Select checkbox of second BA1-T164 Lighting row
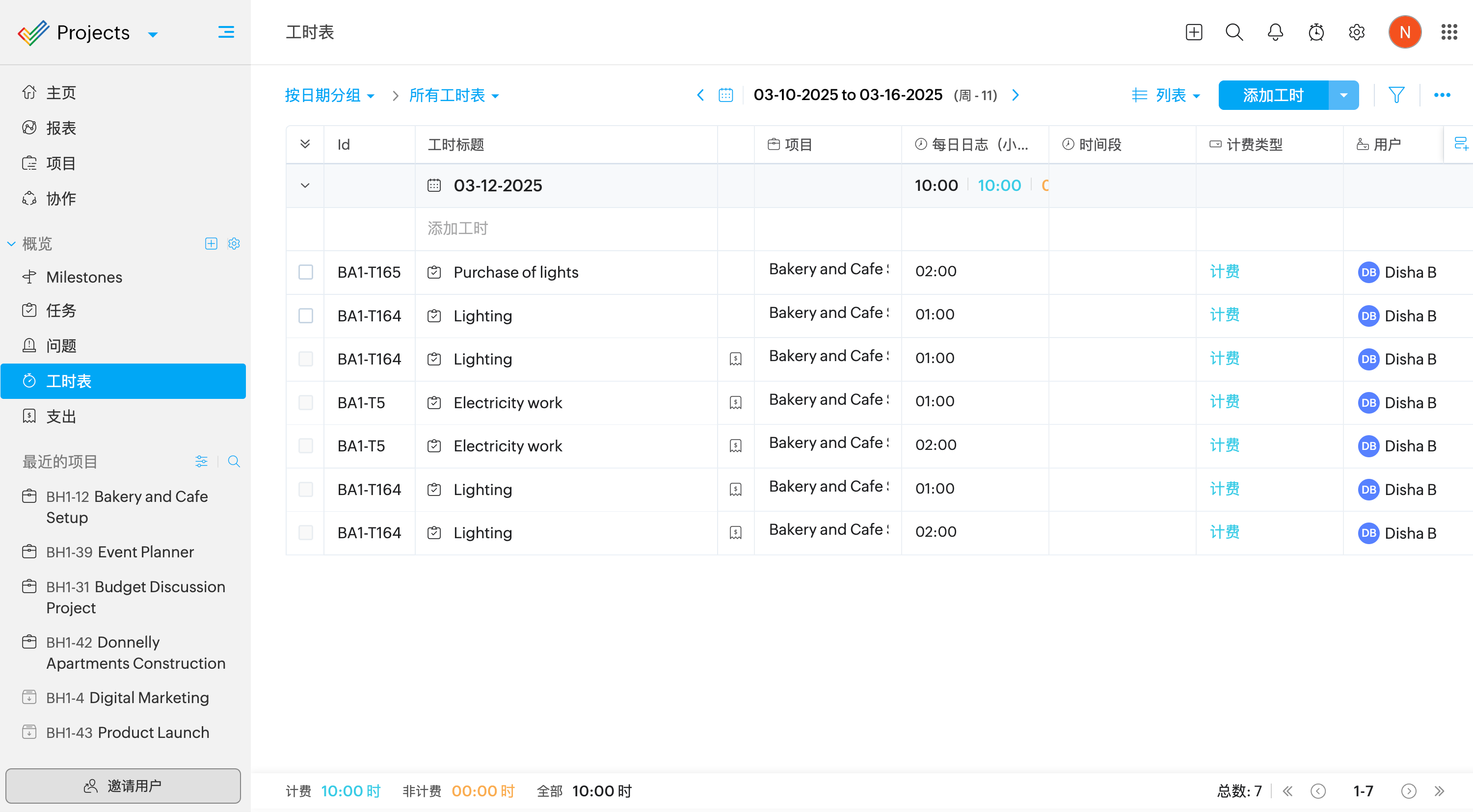The height and width of the screenshot is (812, 1473). click(x=306, y=359)
